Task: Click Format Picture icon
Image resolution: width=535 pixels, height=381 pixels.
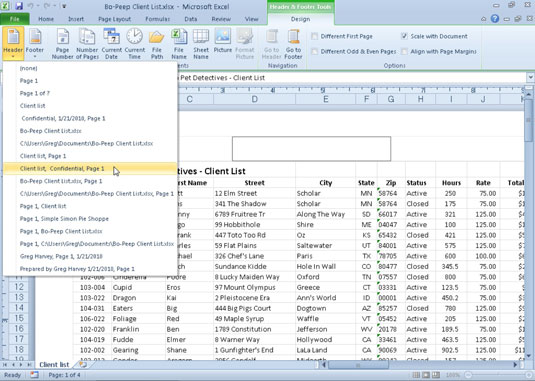Action: coord(245,44)
